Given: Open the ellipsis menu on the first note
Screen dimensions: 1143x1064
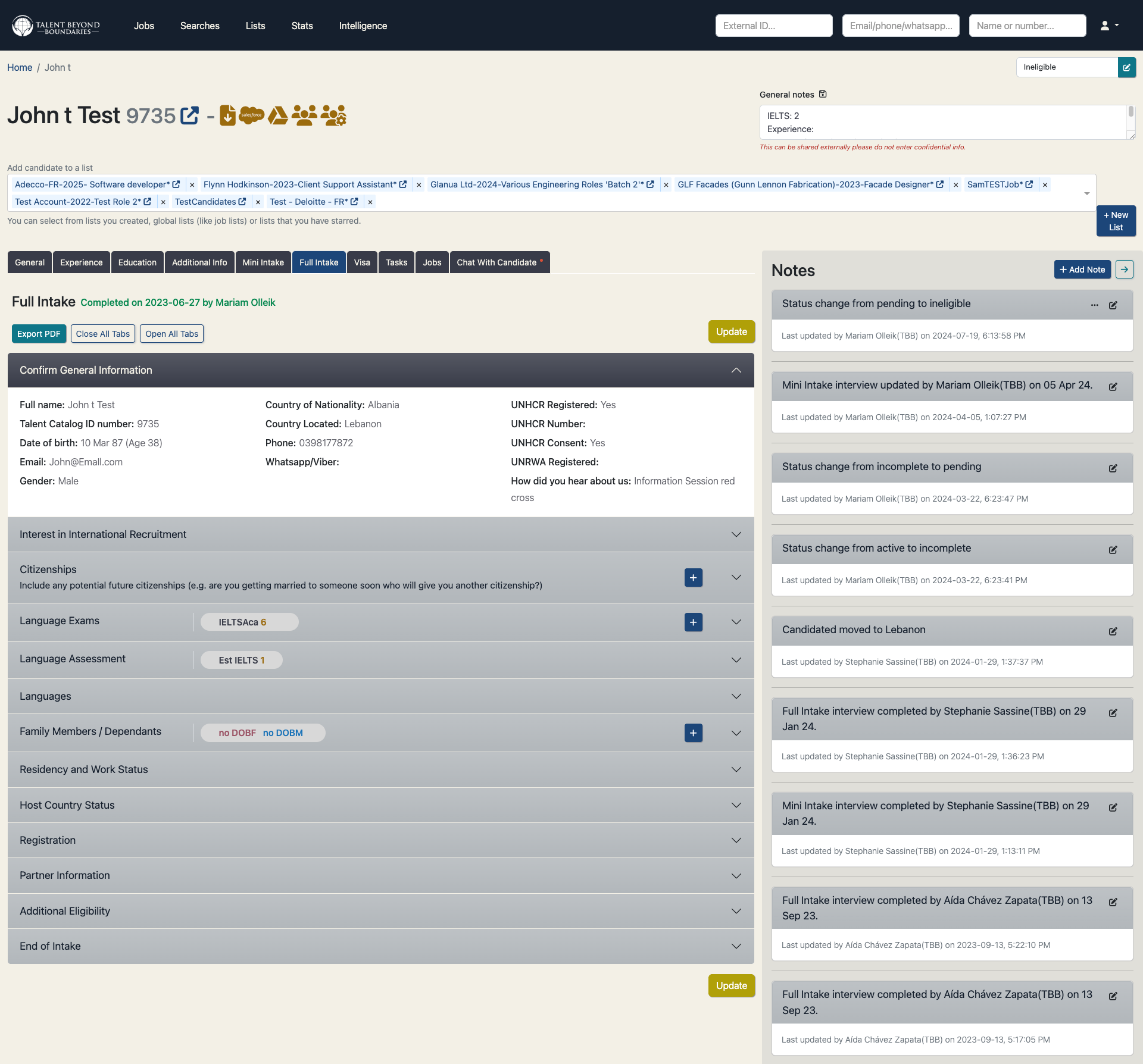Looking at the screenshot, I should coord(1095,305).
